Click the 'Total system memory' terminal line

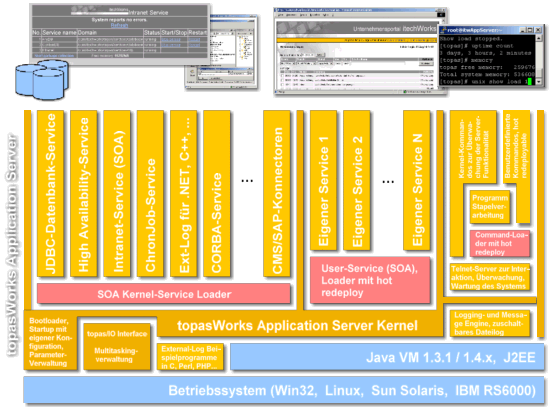(487, 74)
